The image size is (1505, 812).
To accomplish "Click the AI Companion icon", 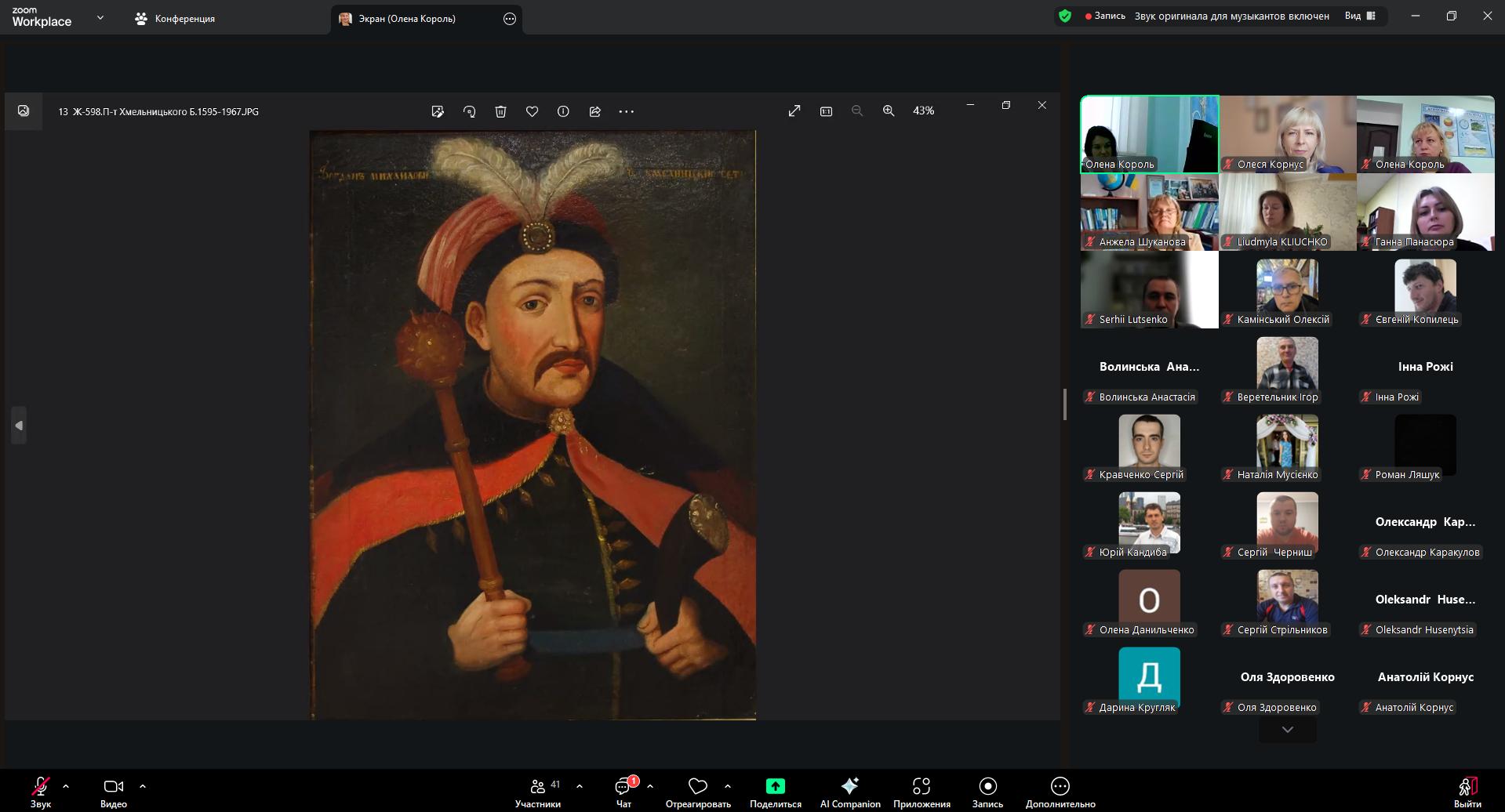I will [849, 786].
